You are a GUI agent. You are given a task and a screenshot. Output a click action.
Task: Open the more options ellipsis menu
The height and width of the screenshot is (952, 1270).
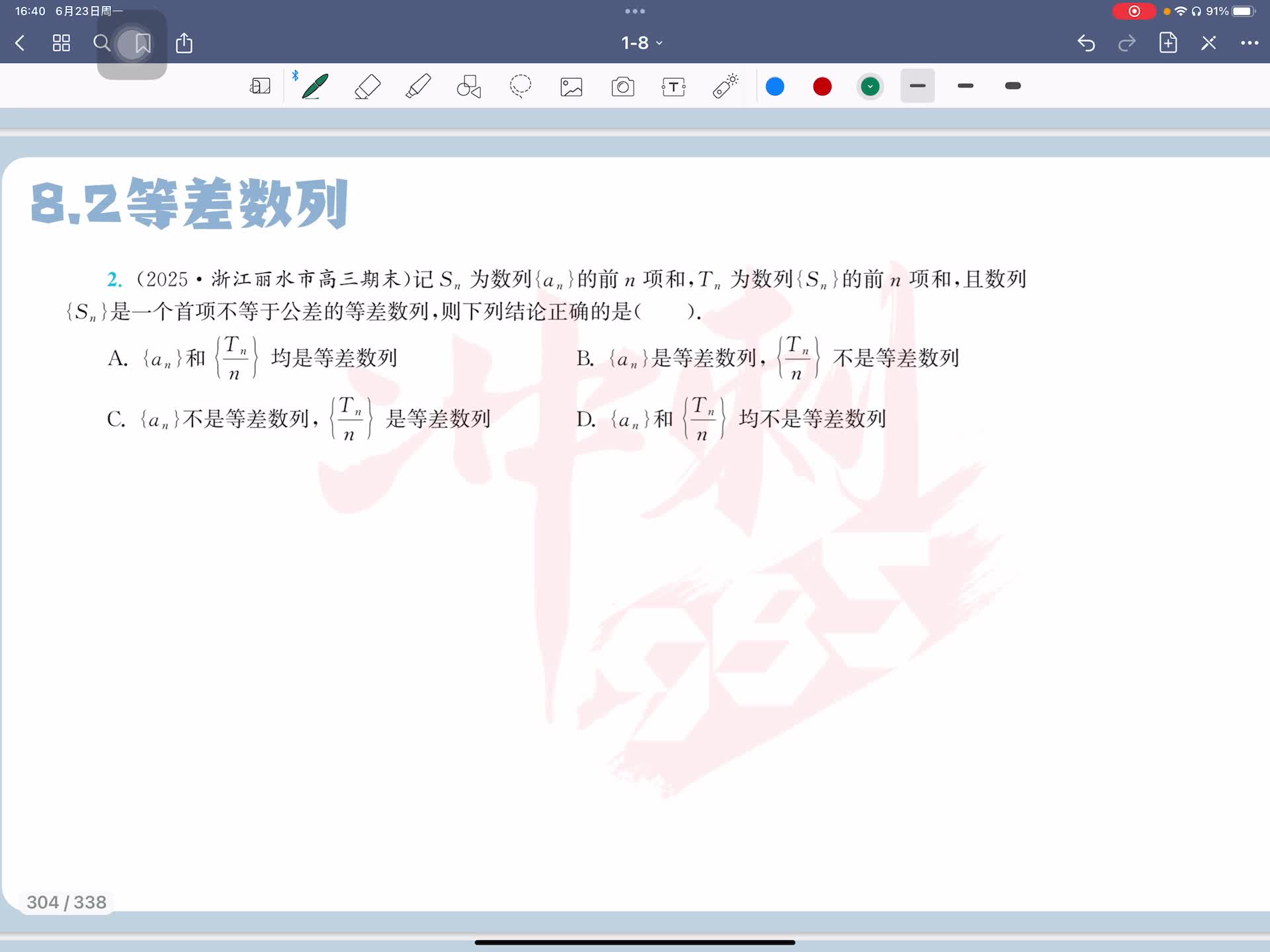pos(1249,43)
